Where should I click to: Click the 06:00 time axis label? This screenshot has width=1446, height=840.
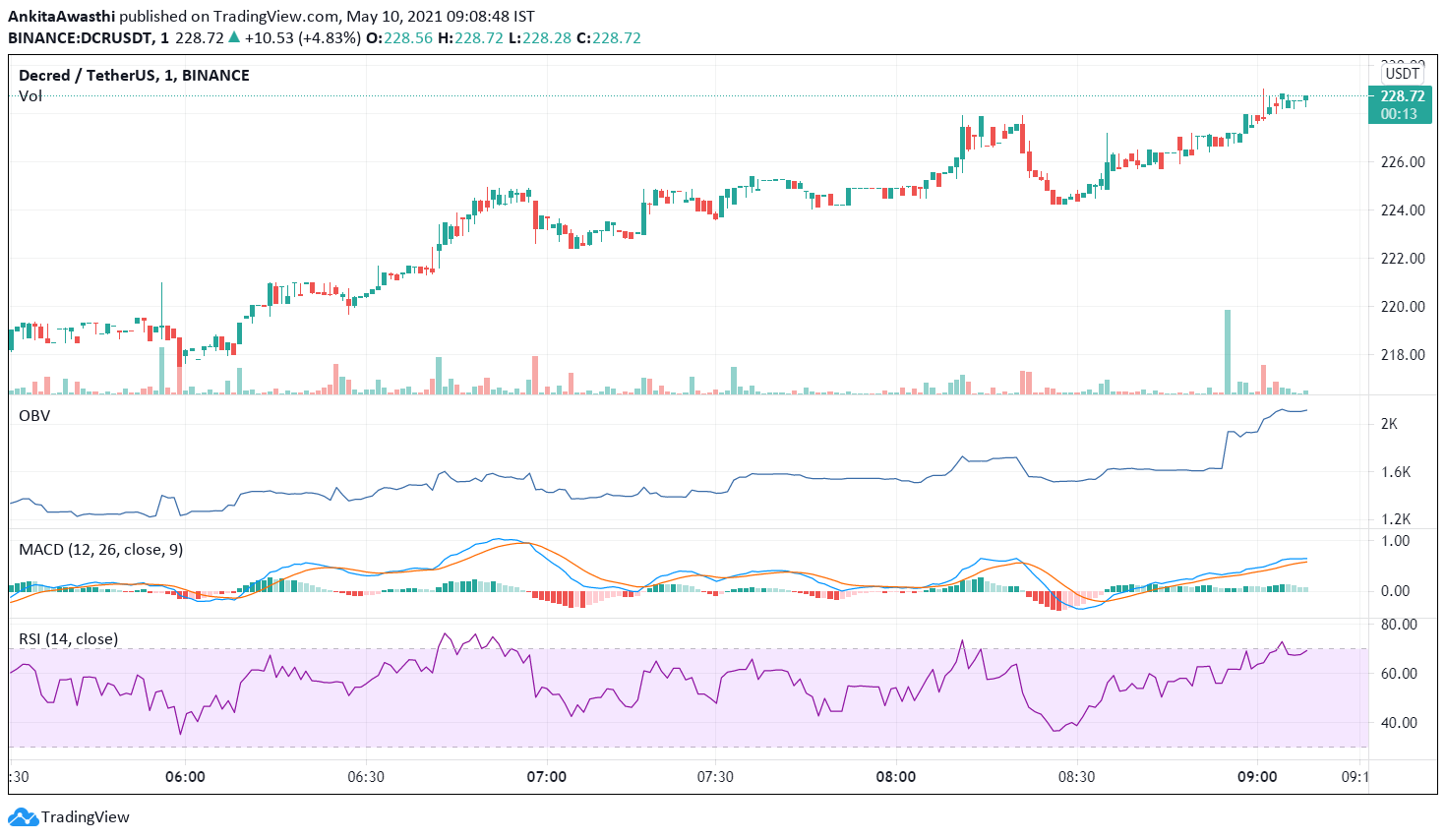click(x=185, y=777)
